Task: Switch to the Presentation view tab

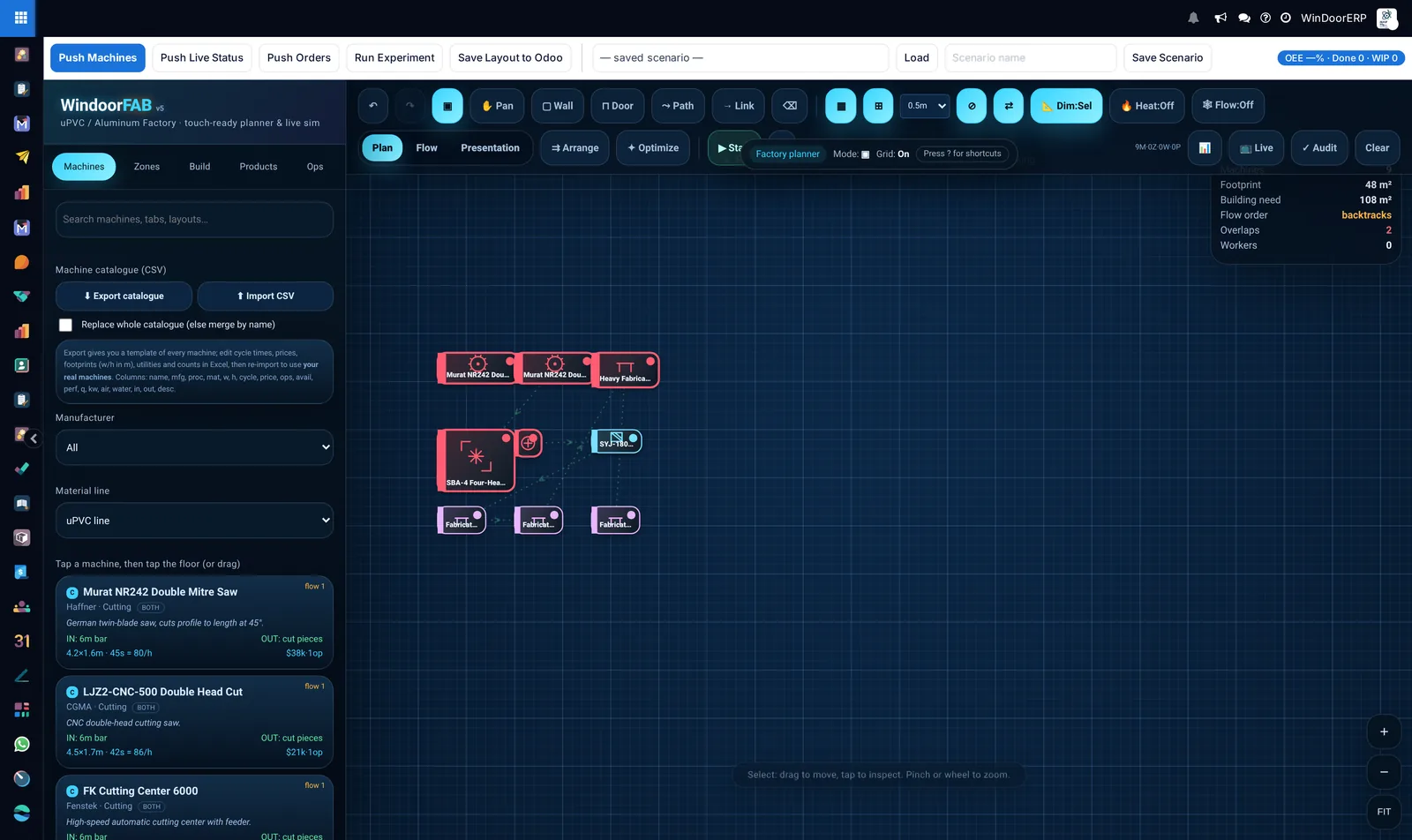Action: click(x=490, y=147)
